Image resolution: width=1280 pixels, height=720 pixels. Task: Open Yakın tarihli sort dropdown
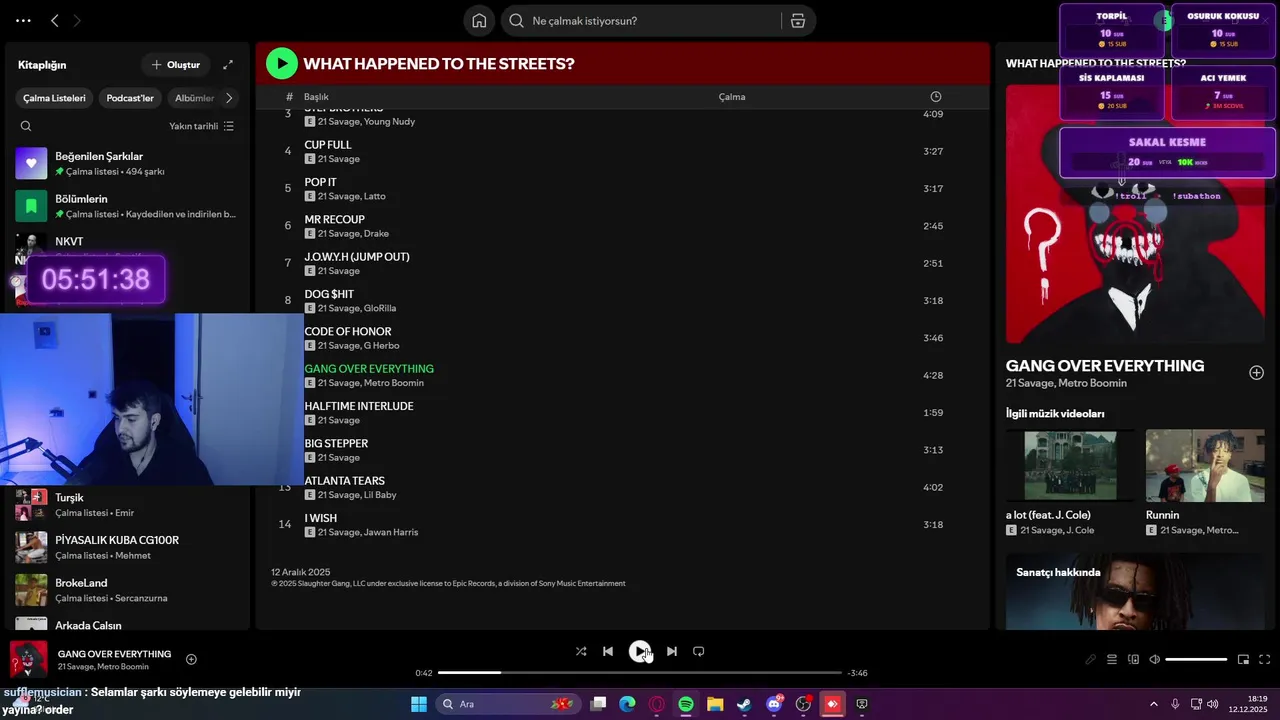(x=201, y=126)
